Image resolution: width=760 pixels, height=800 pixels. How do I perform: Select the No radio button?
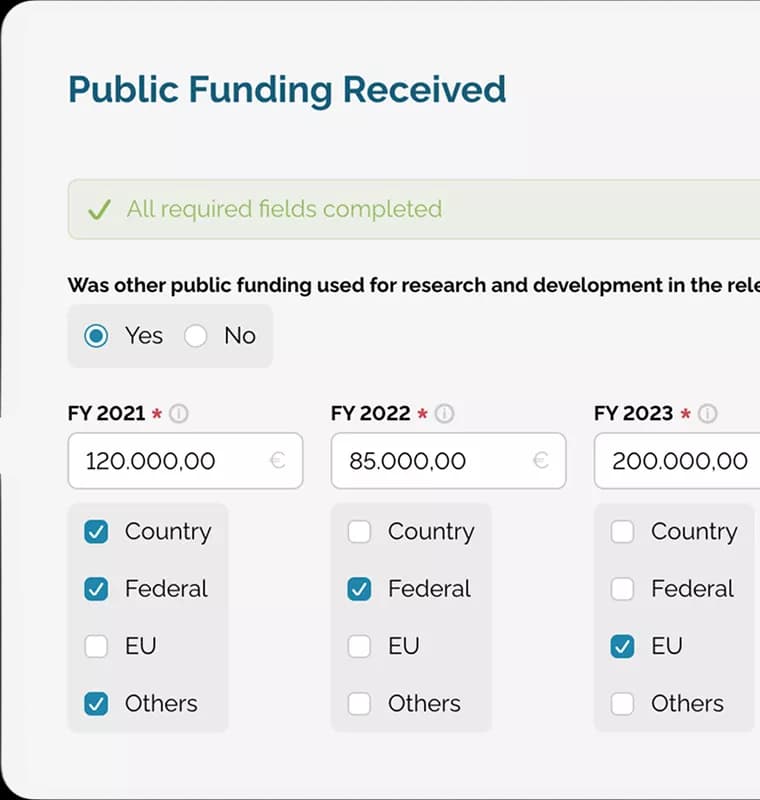pyautogui.click(x=195, y=336)
